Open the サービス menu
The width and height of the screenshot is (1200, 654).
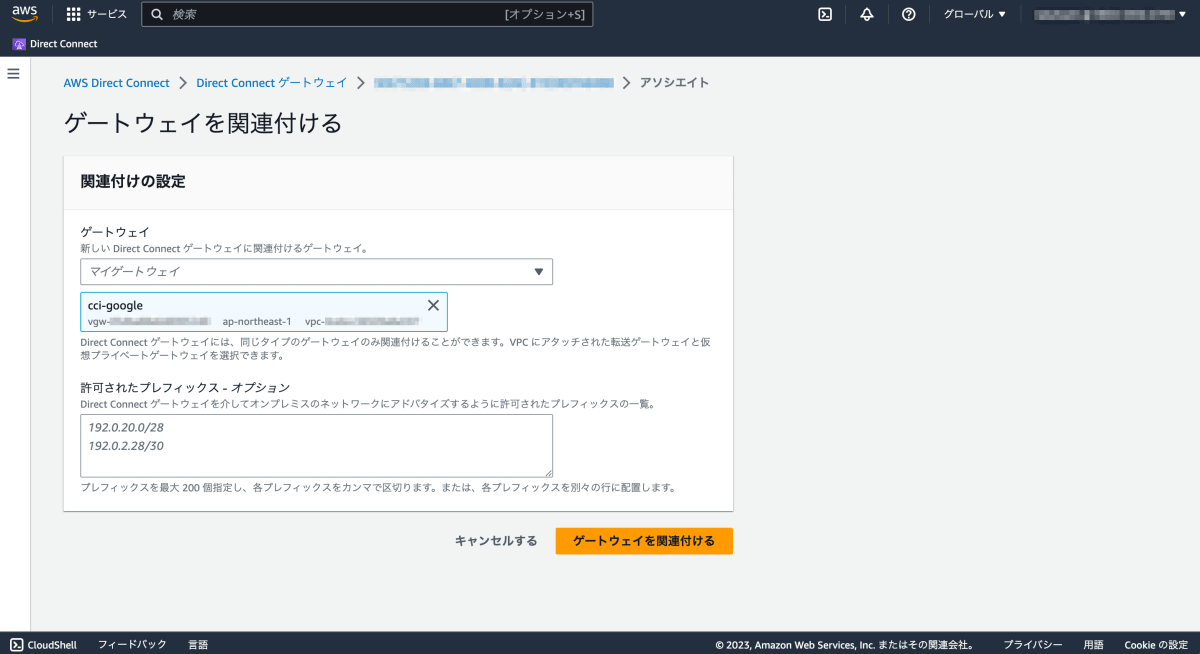[x=107, y=14]
